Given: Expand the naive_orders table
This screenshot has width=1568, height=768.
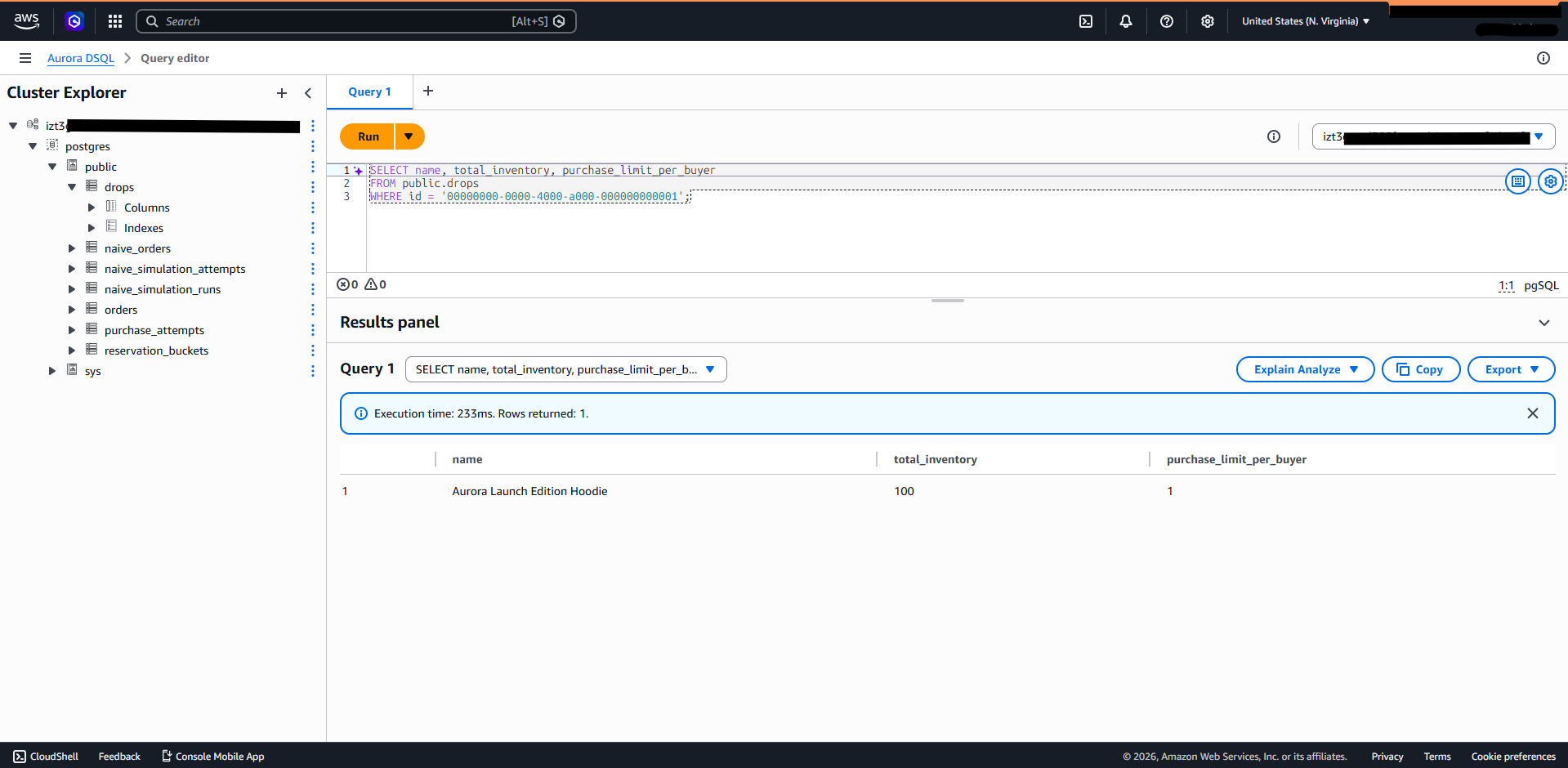Looking at the screenshot, I should point(72,248).
